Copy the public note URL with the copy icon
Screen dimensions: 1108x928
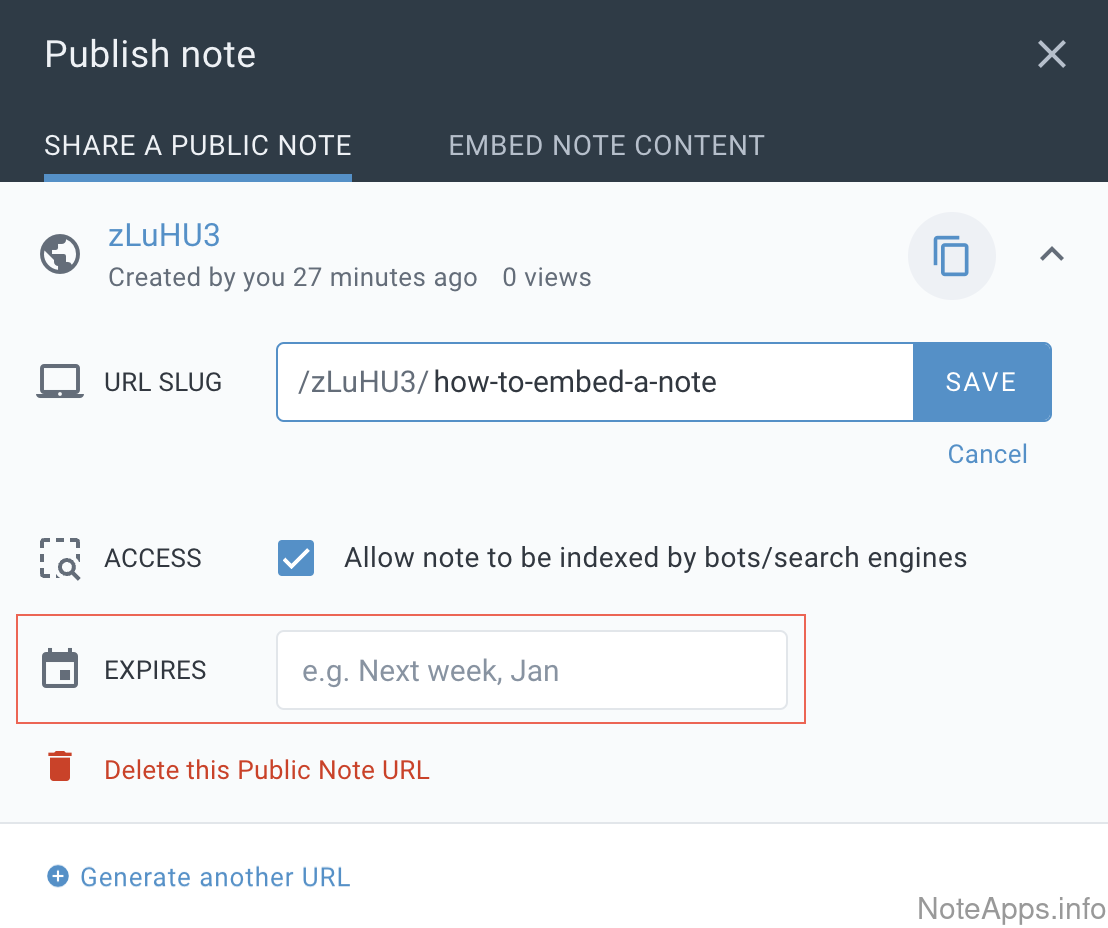pyautogui.click(x=951, y=256)
